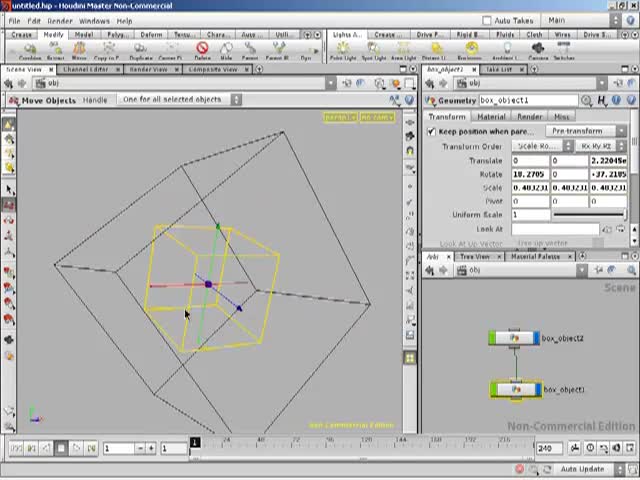
Task: Open the File menu
Action: pos(14,21)
